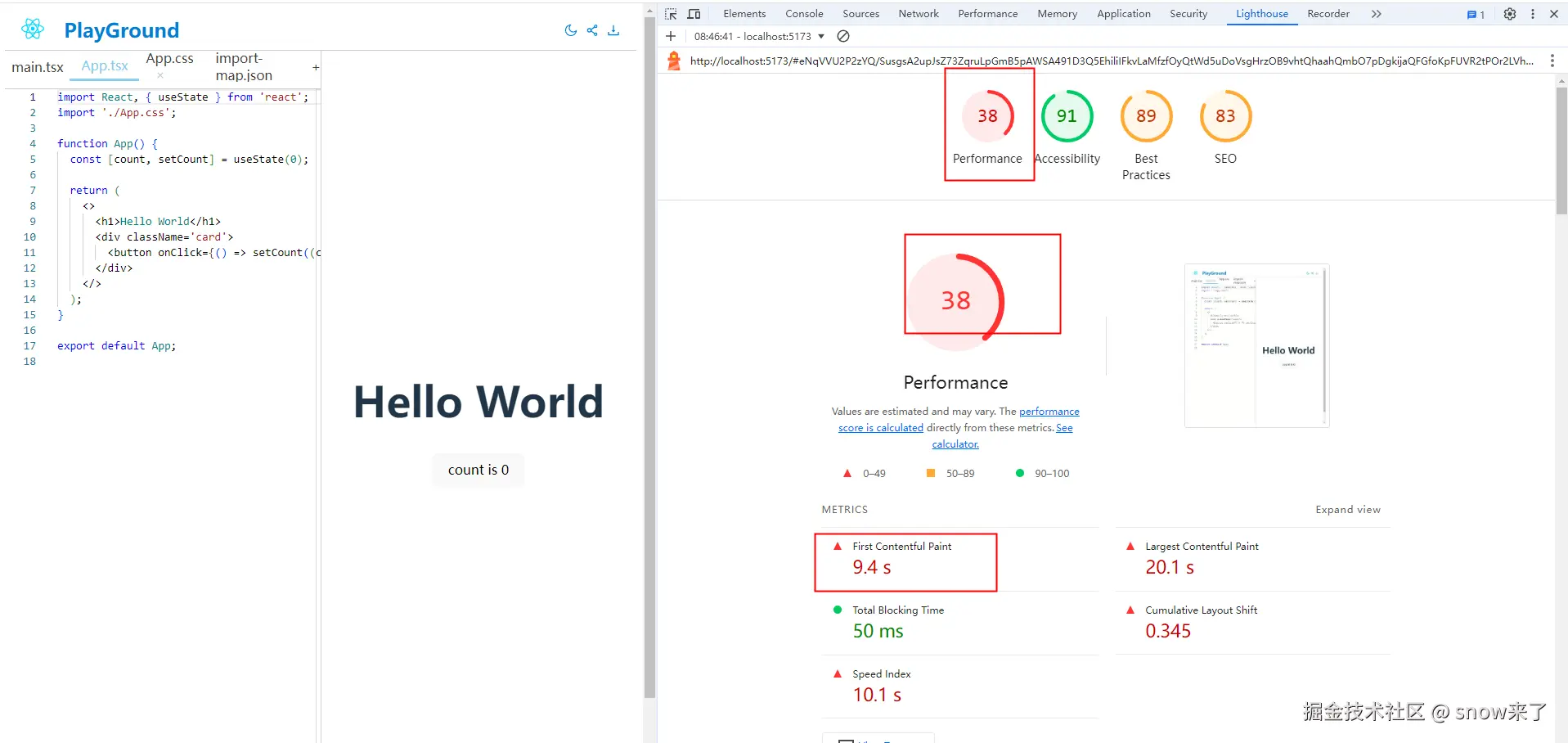The image size is (1568, 743).
Task: Toggle dark theme with the moon icon
Action: [x=571, y=30]
